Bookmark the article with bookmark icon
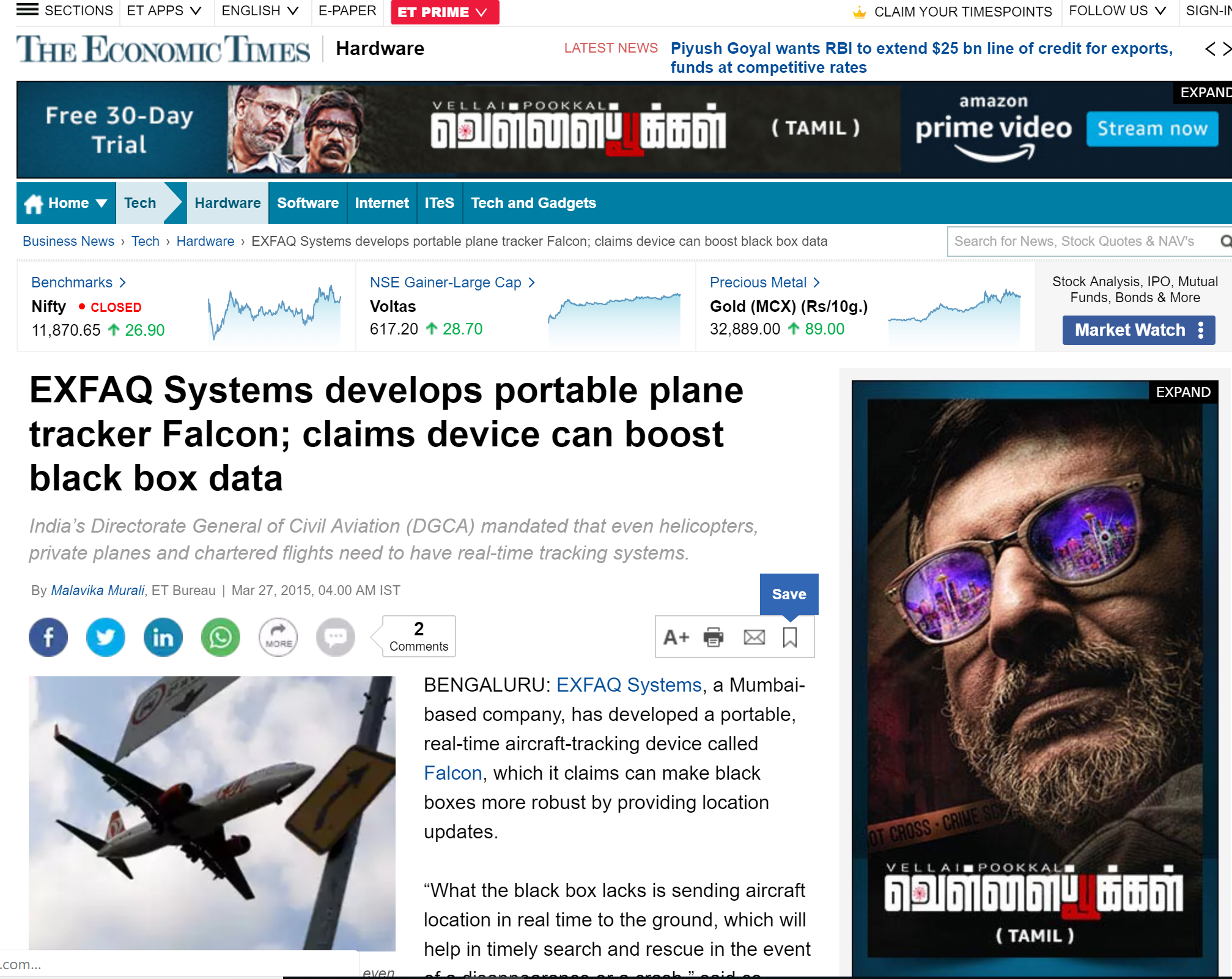The width and height of the screenshot is (1232, 979). pos(790,637)
